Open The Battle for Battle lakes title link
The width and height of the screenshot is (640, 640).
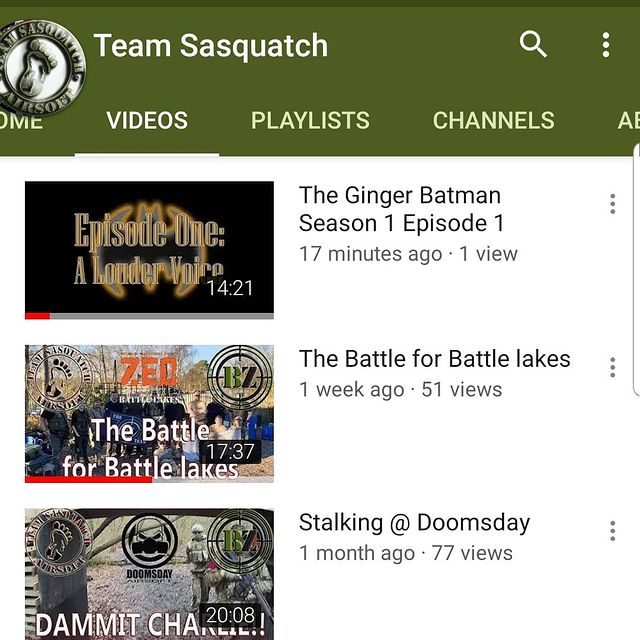tap(434, 359)
